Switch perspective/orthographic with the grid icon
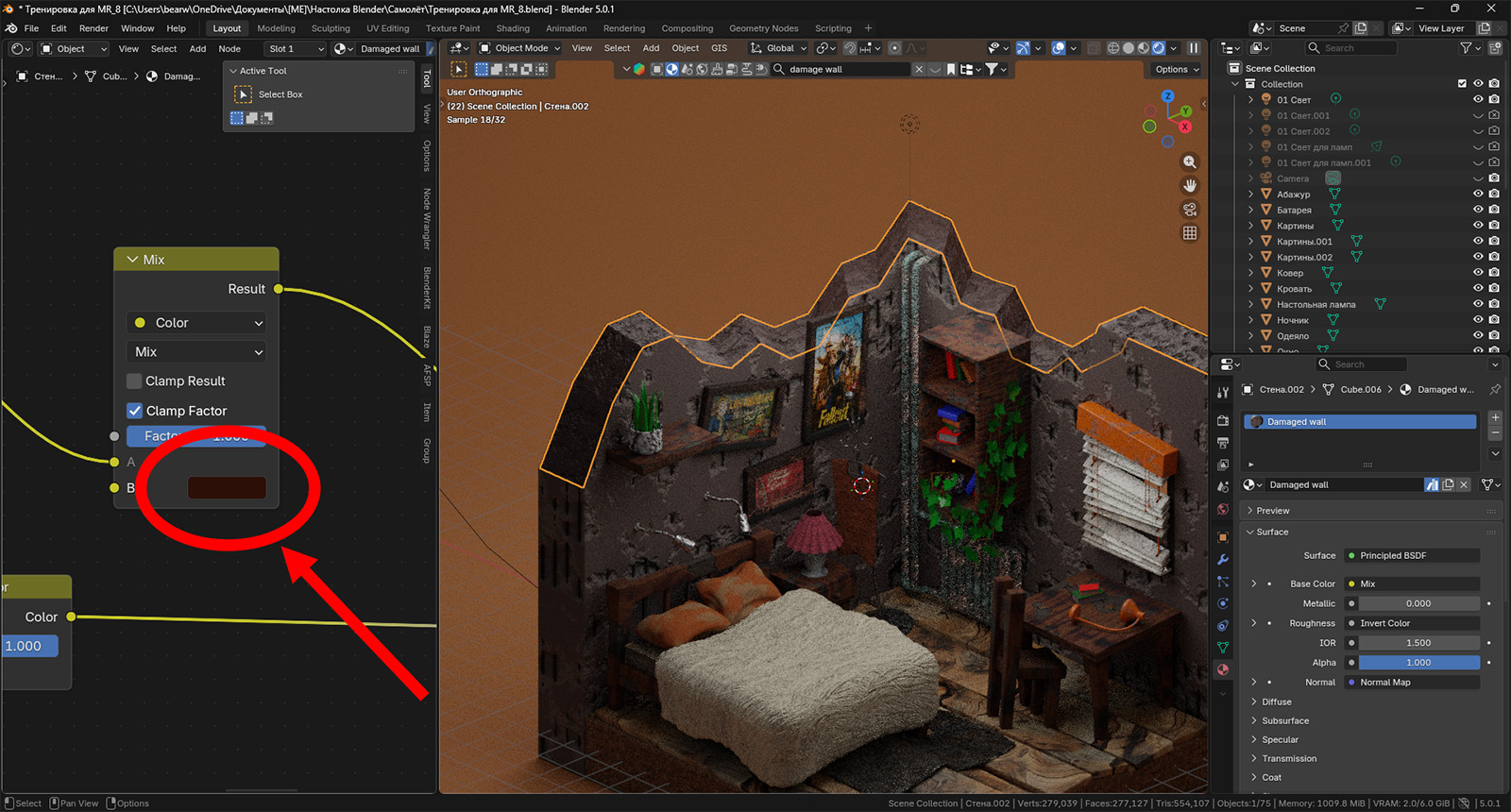The image size is (1511, 812). (1190, 233)
